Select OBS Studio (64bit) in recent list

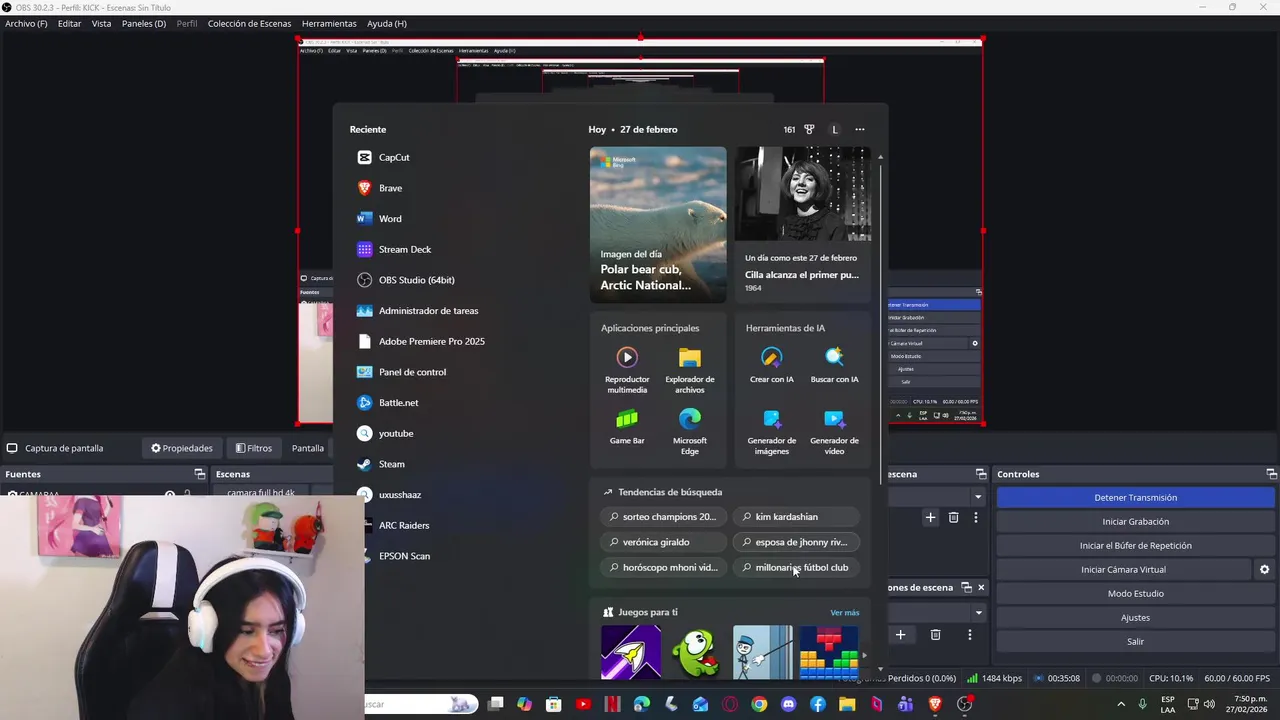pyautogui.click(x=406, y=280)
